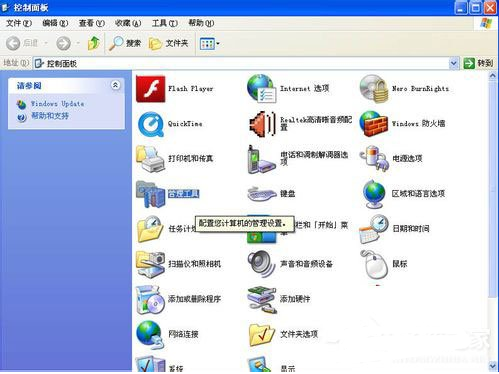499x374 pixels.
Task: Collapse the 请参阅 panel chevron
Action: coord(115,85)
